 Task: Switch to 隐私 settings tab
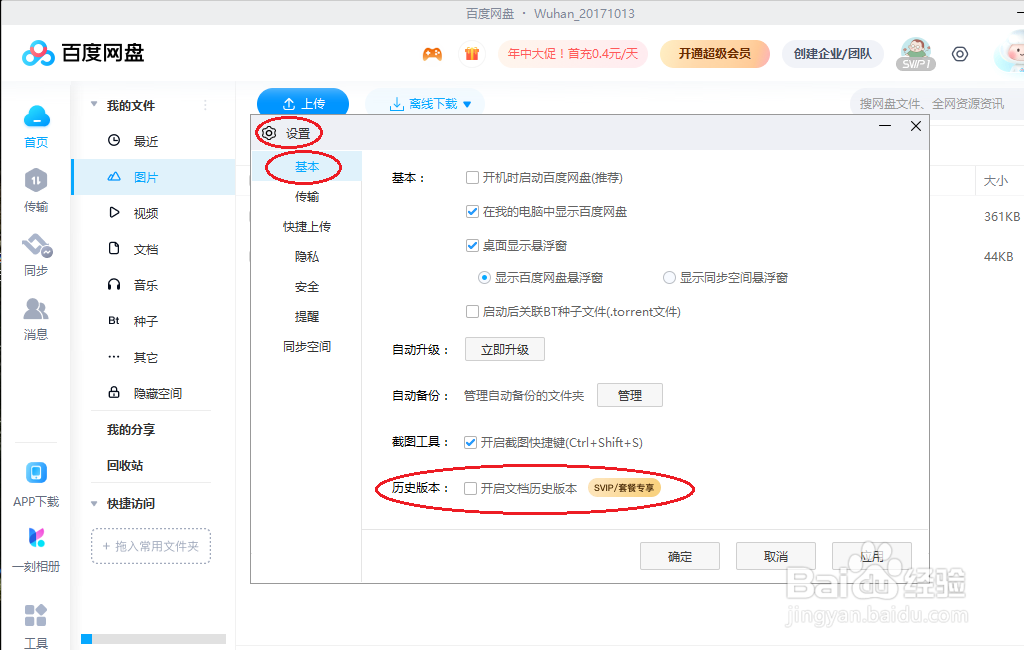pyautogui.click(x=307, y=257)
